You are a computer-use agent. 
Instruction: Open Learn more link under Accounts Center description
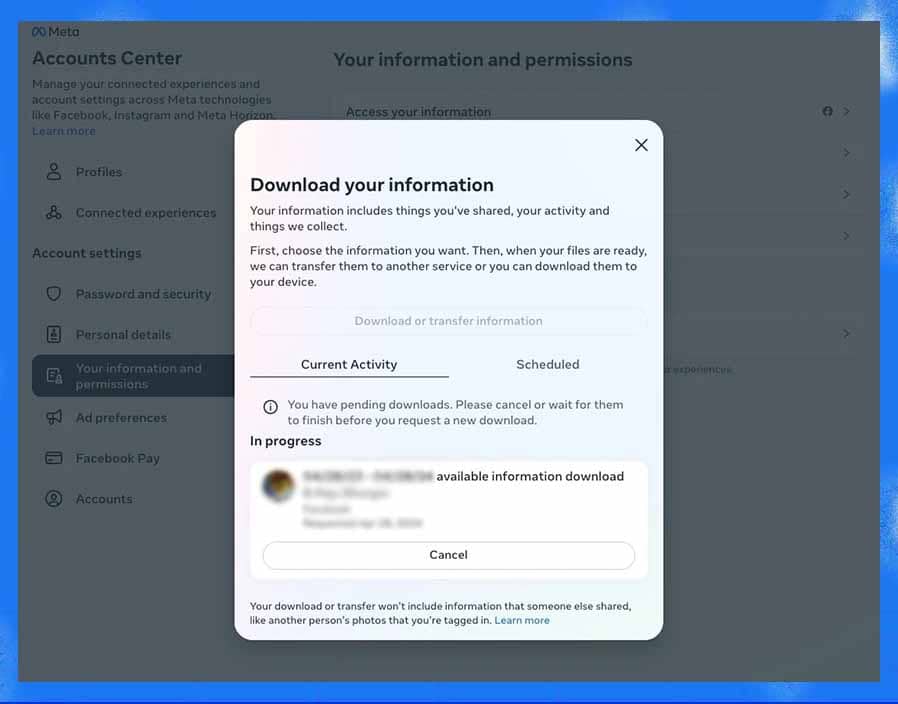click(64, 131)
